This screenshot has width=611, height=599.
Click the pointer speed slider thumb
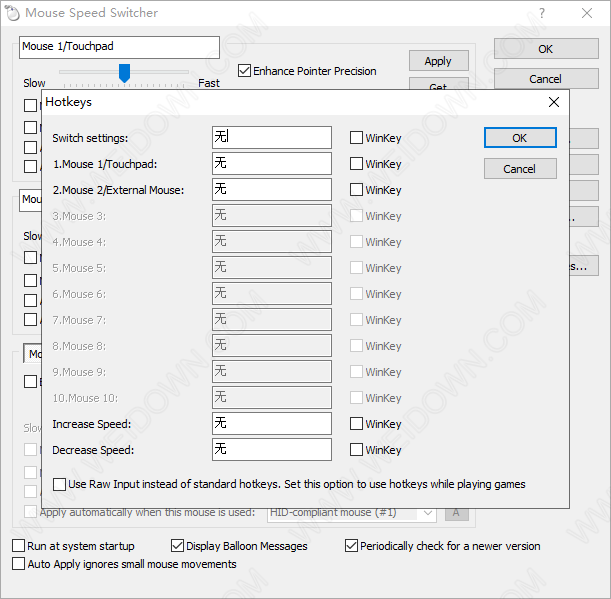point(124,72)
